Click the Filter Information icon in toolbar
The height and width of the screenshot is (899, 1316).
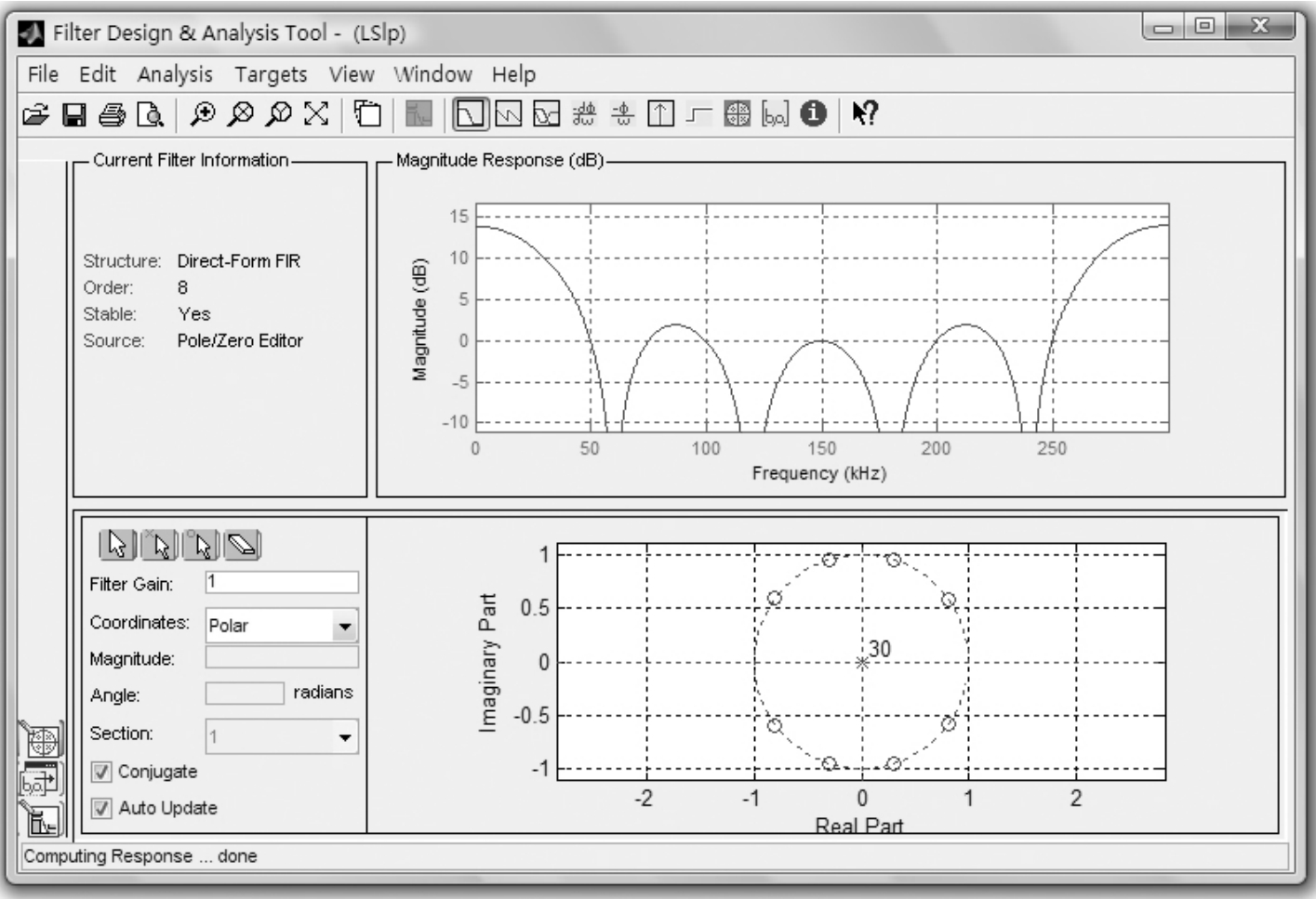click(x=813, y=114)
